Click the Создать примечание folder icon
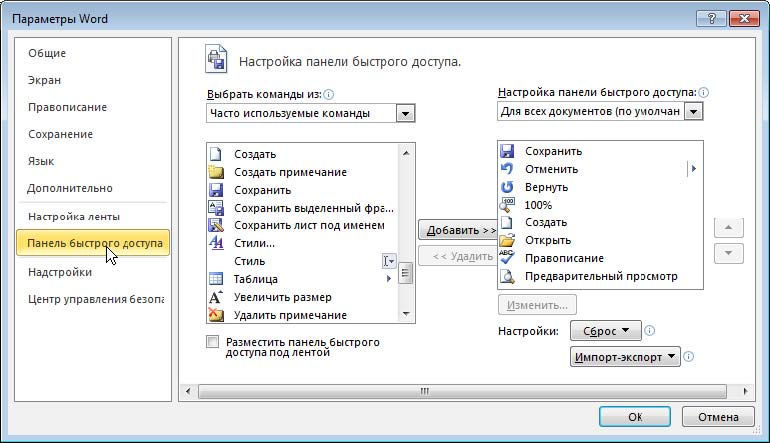This screenshot has height=443, width=770. tap(216, 172)
